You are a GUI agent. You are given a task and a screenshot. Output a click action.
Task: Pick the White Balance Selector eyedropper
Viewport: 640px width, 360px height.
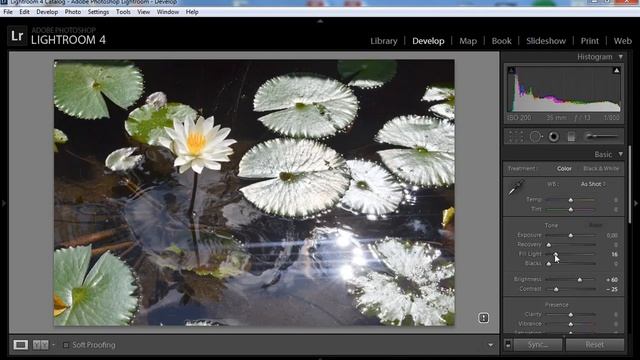click(516, 189)
